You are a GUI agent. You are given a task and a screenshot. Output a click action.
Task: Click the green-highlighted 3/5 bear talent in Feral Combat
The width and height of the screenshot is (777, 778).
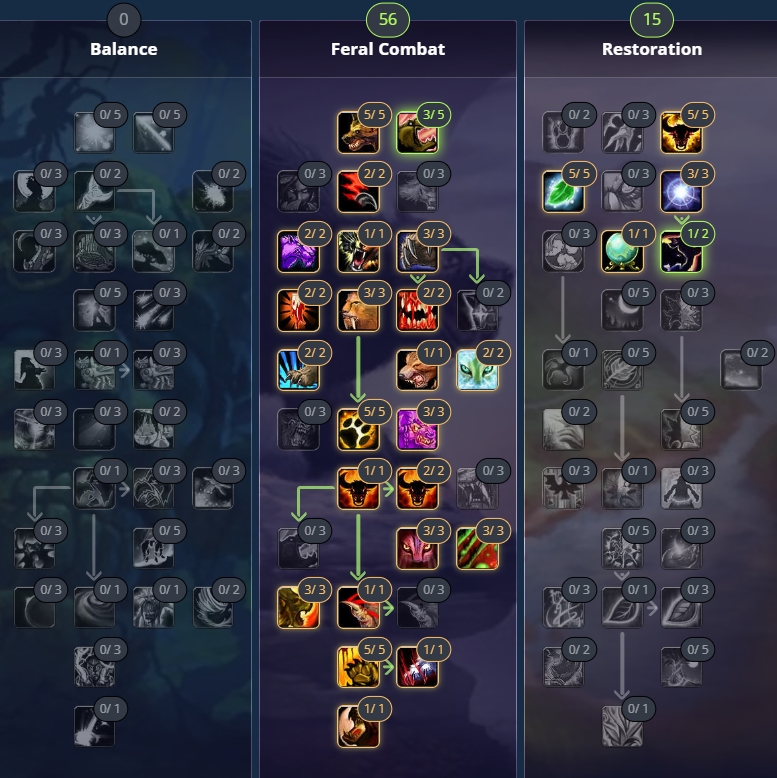pyautogui.click(x=417, y=132)
